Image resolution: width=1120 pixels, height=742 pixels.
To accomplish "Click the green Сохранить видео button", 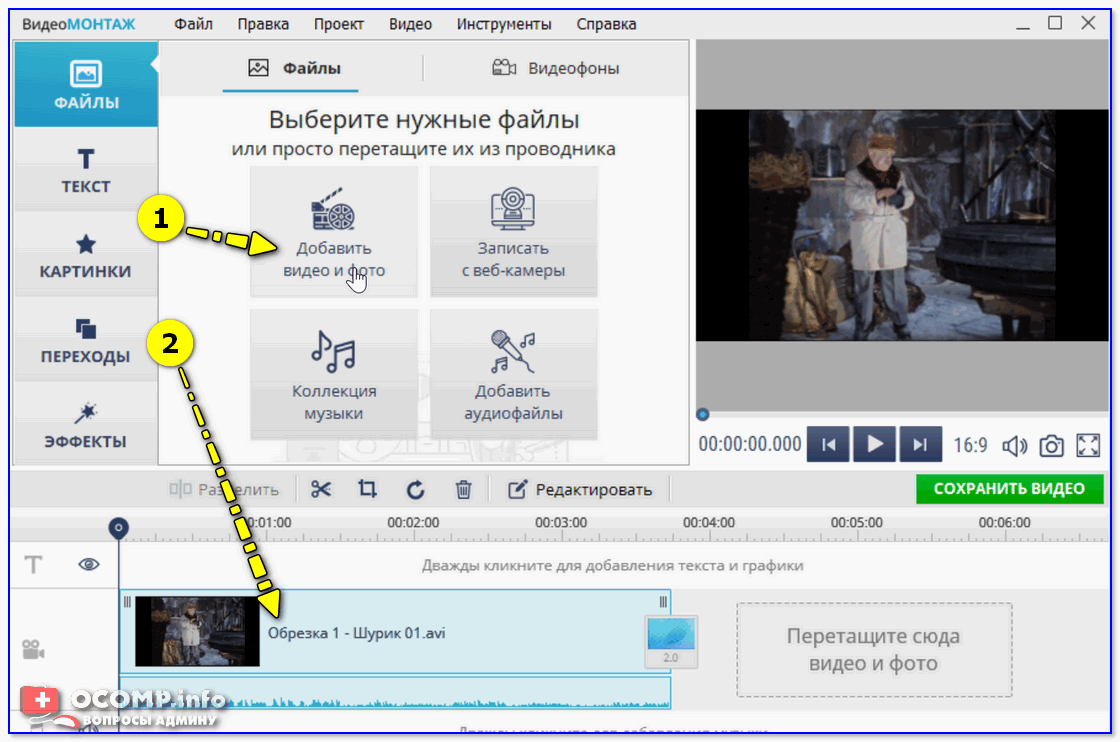I will (x=1009, y=489).
